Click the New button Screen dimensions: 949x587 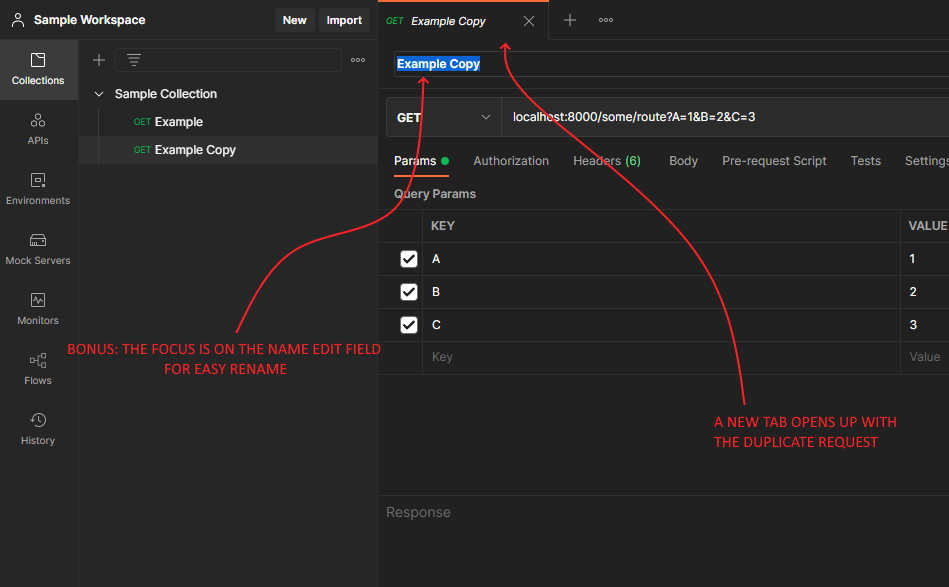[x=294, y=19]
